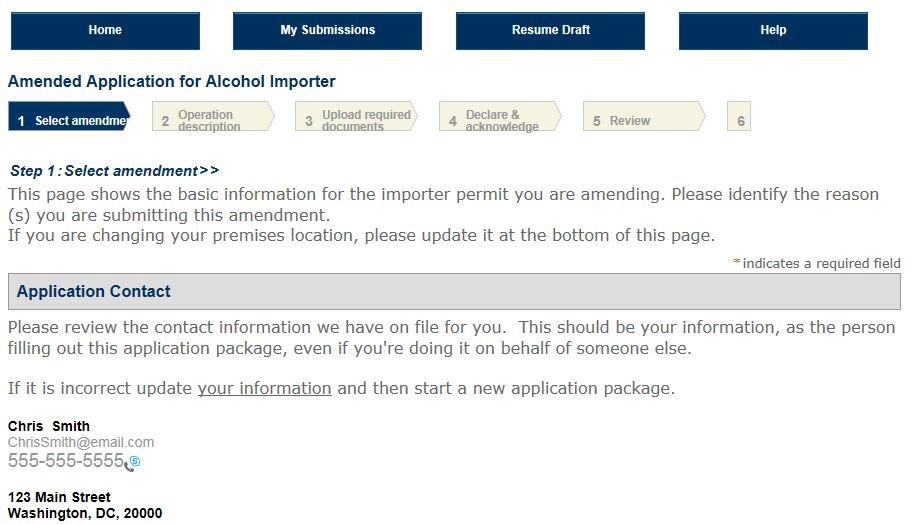914x524 pixels.
Task: Go to My Submissions
Action: pyautogui.click(x=327, y=30)
